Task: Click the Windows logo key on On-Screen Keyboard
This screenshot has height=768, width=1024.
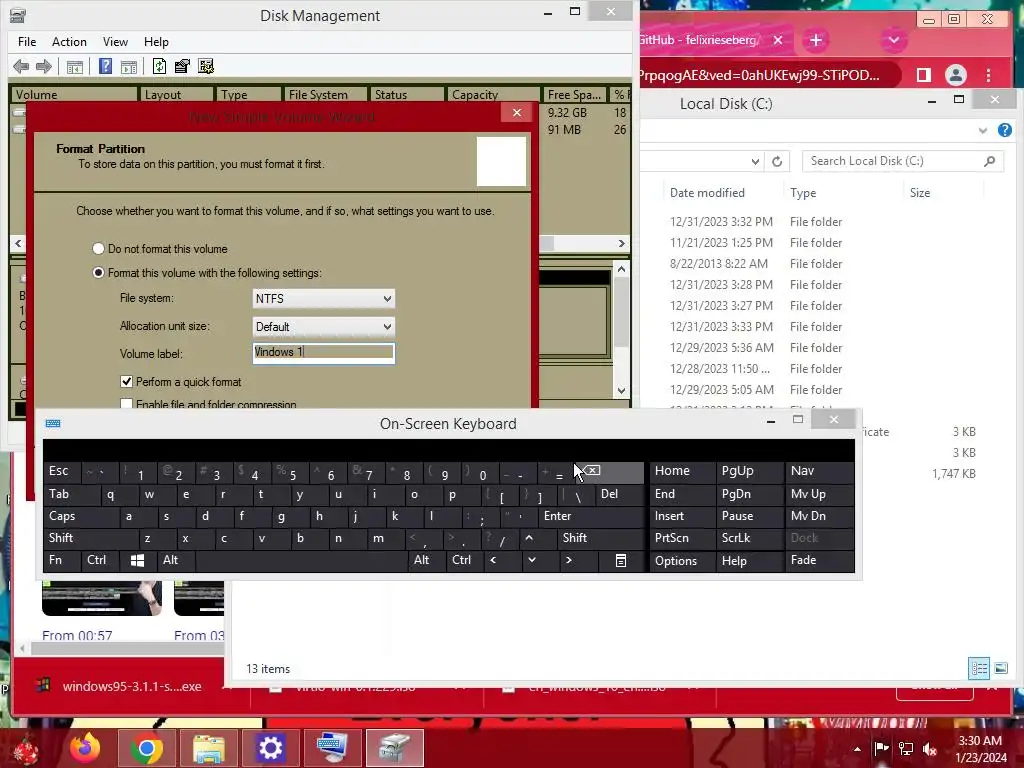Action: click(137, 560)
